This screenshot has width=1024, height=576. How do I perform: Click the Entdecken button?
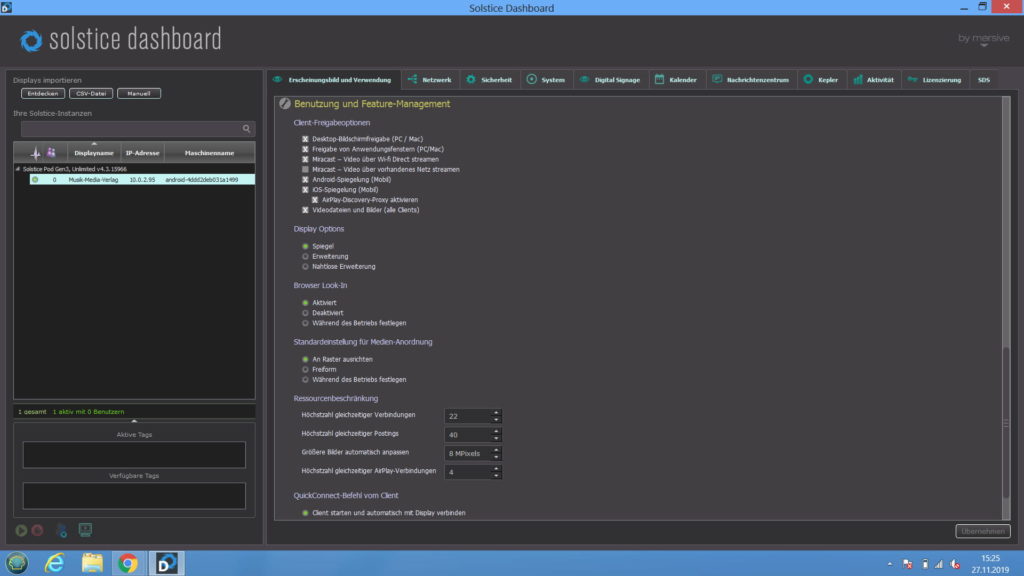(42, 94)
